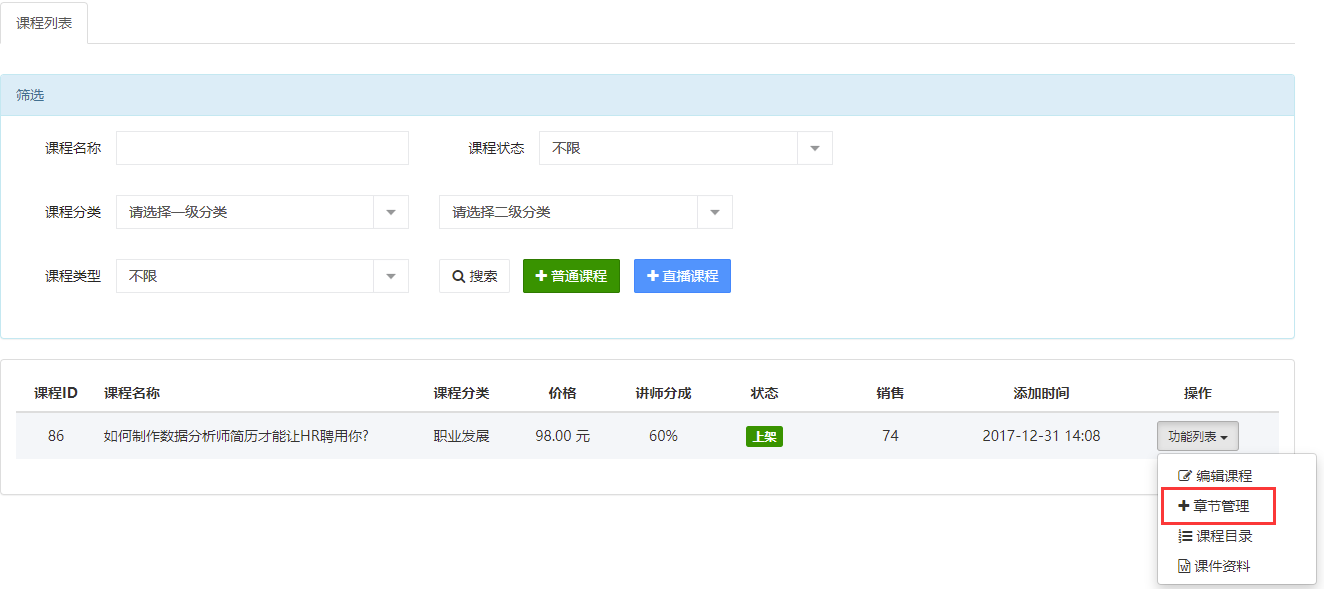Click the 搜索 button

tap(474, 276)
